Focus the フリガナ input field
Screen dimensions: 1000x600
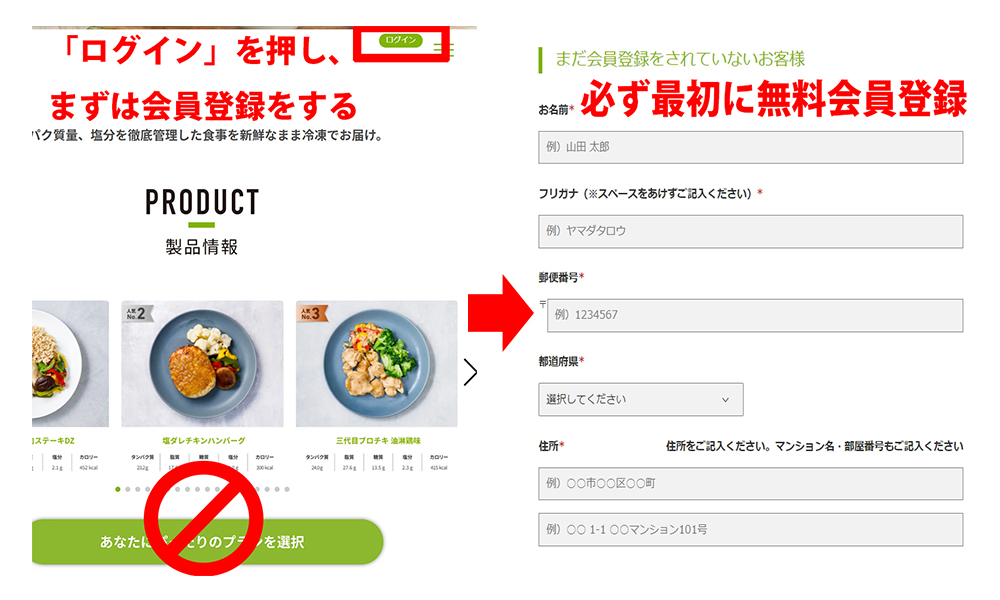(x=751, y=231)
